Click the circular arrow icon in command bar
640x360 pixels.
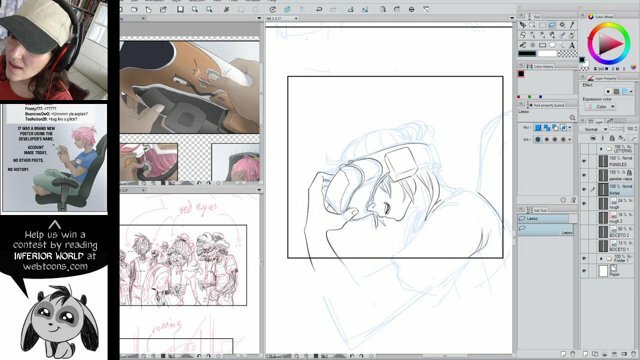click(x=272, y=9)
